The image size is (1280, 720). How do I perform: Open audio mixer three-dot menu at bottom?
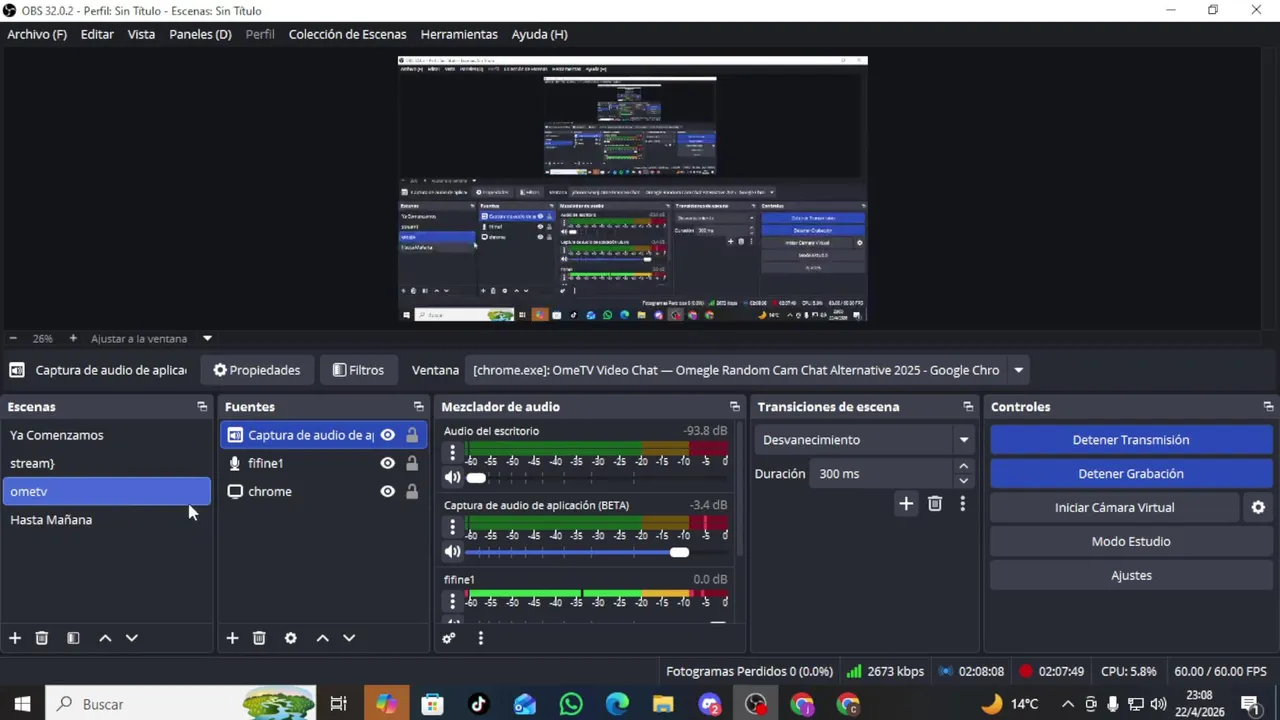point(480,638)
